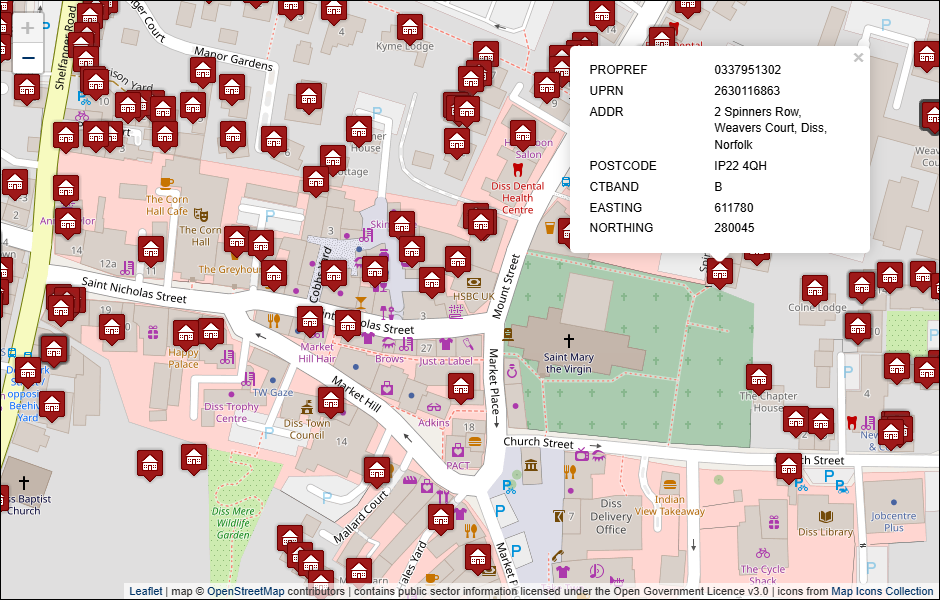Click the zoom out minus button
The height and width of the screenshot is (600, 940).
click(28, 58)
